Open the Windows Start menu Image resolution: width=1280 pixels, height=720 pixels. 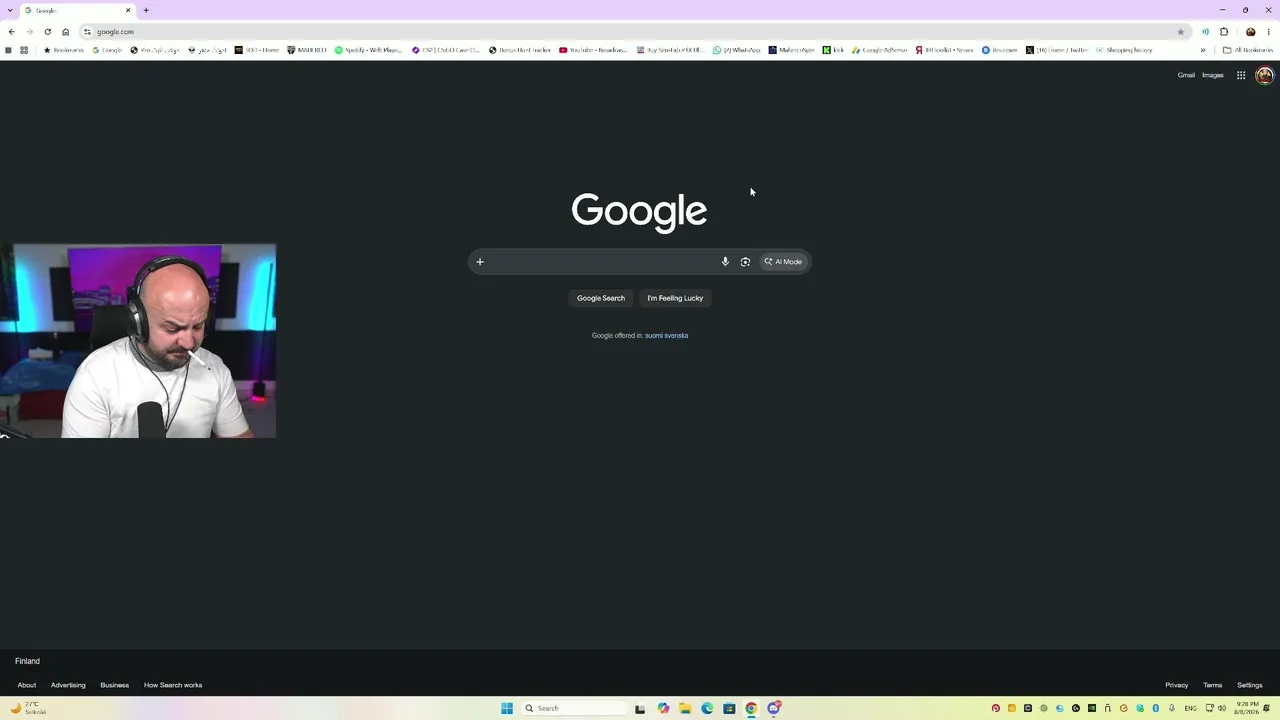pos(507,708)
